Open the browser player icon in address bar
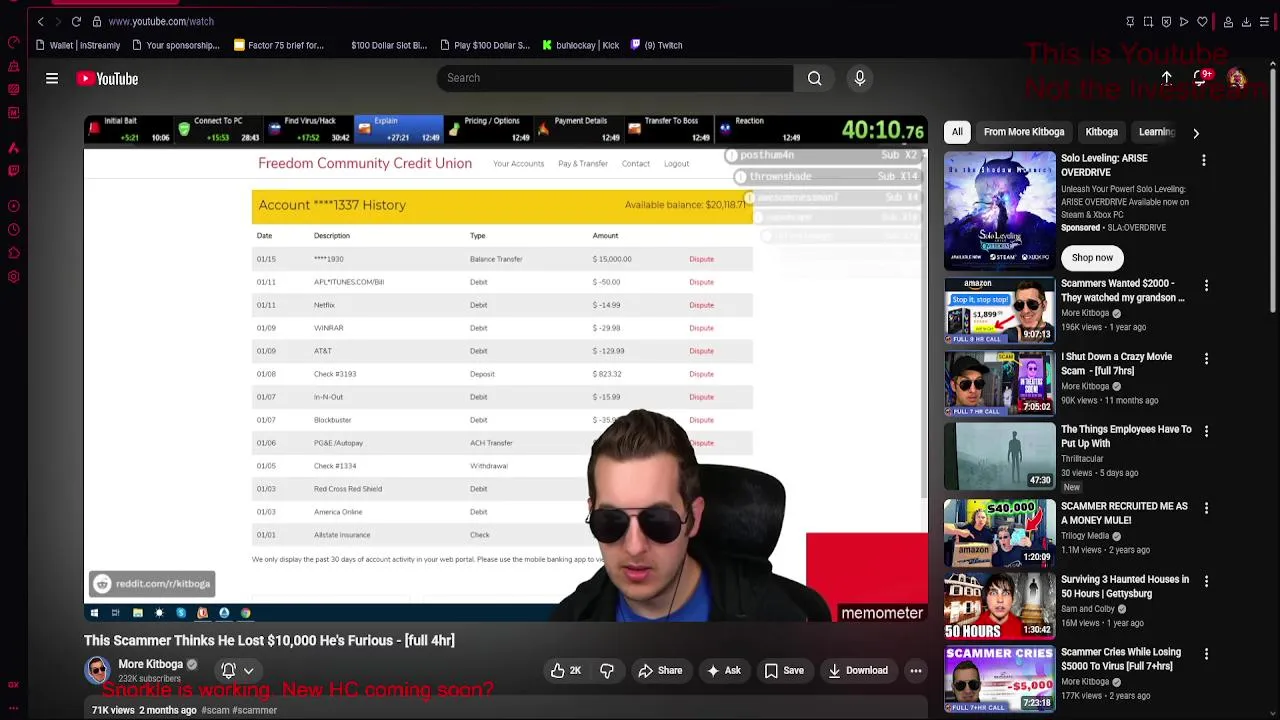This screenshot has width=1280, height=720. 1184,21
